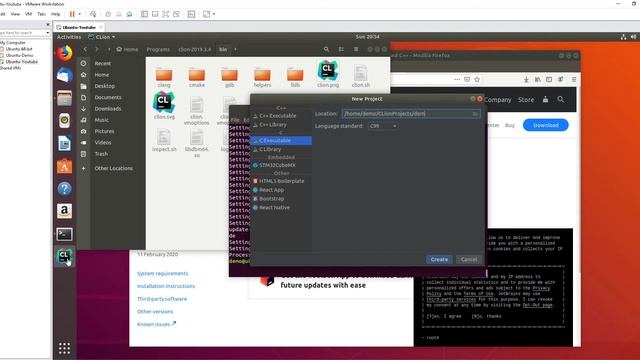Screen dimensions: 640x360
Task: Select the clion.sh script file
Action: 361,76
